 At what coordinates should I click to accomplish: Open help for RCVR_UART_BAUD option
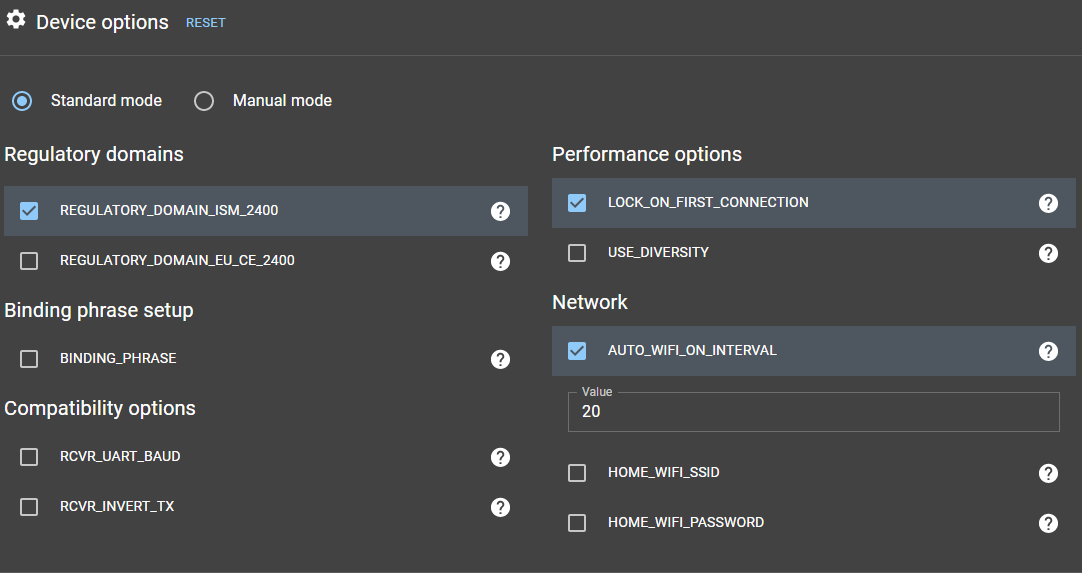[x=500, y=457]
